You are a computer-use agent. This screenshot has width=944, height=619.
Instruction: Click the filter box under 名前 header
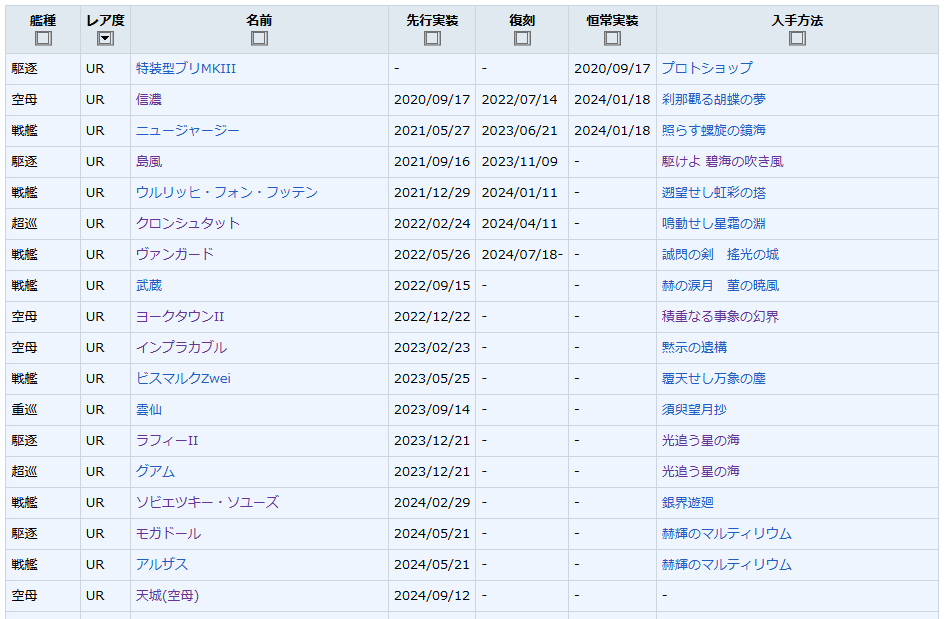click(x=259, y=39)
